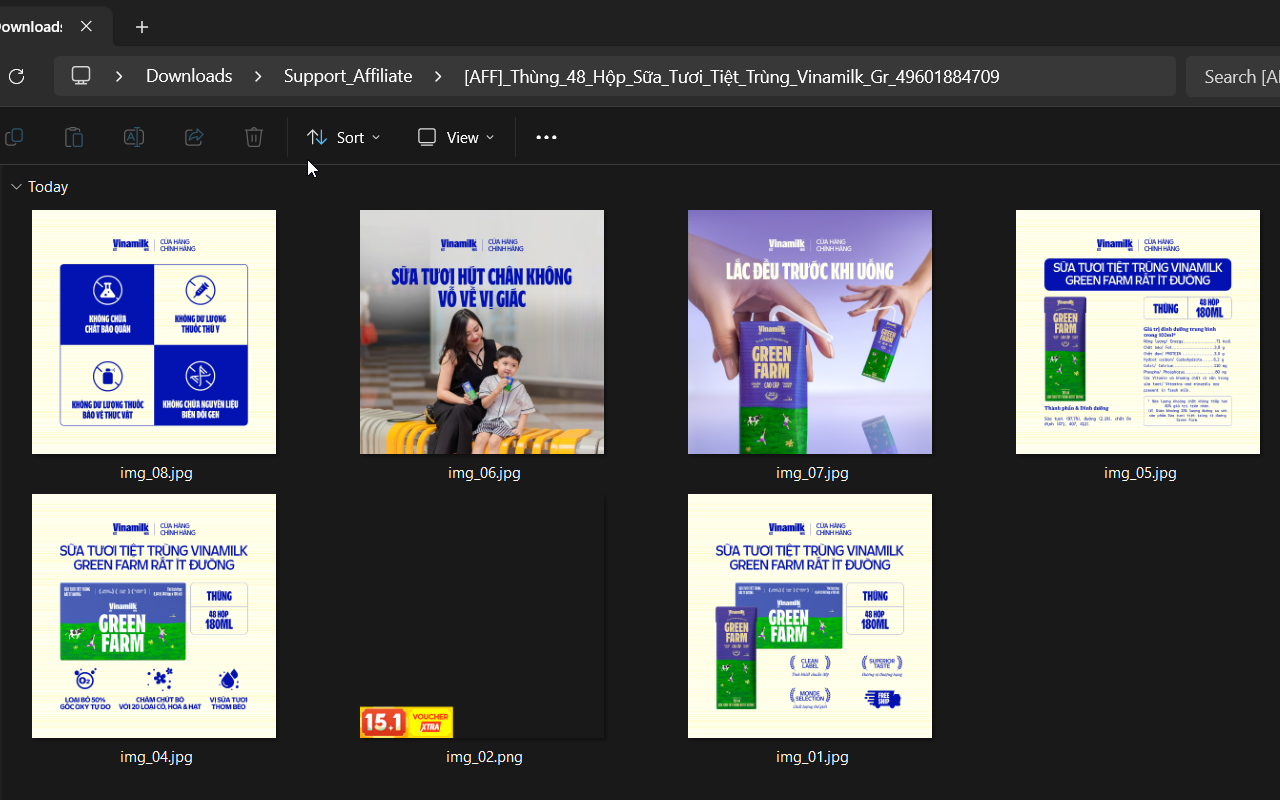
Task: Click the file name img_04.jpg
Action: point(156,757)
